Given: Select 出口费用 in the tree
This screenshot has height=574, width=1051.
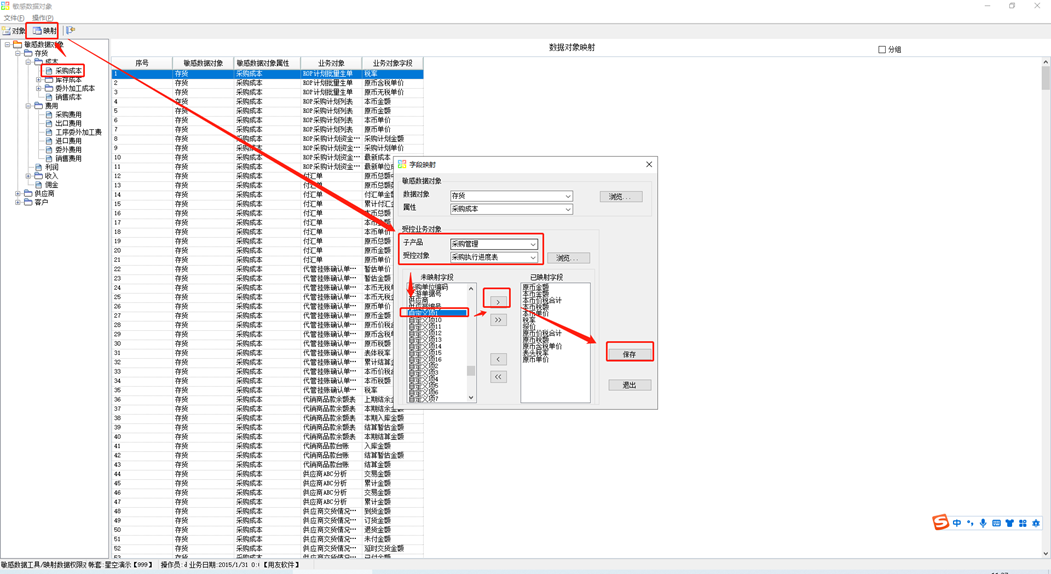Looking at the screenshot, I should pos(68,123).
